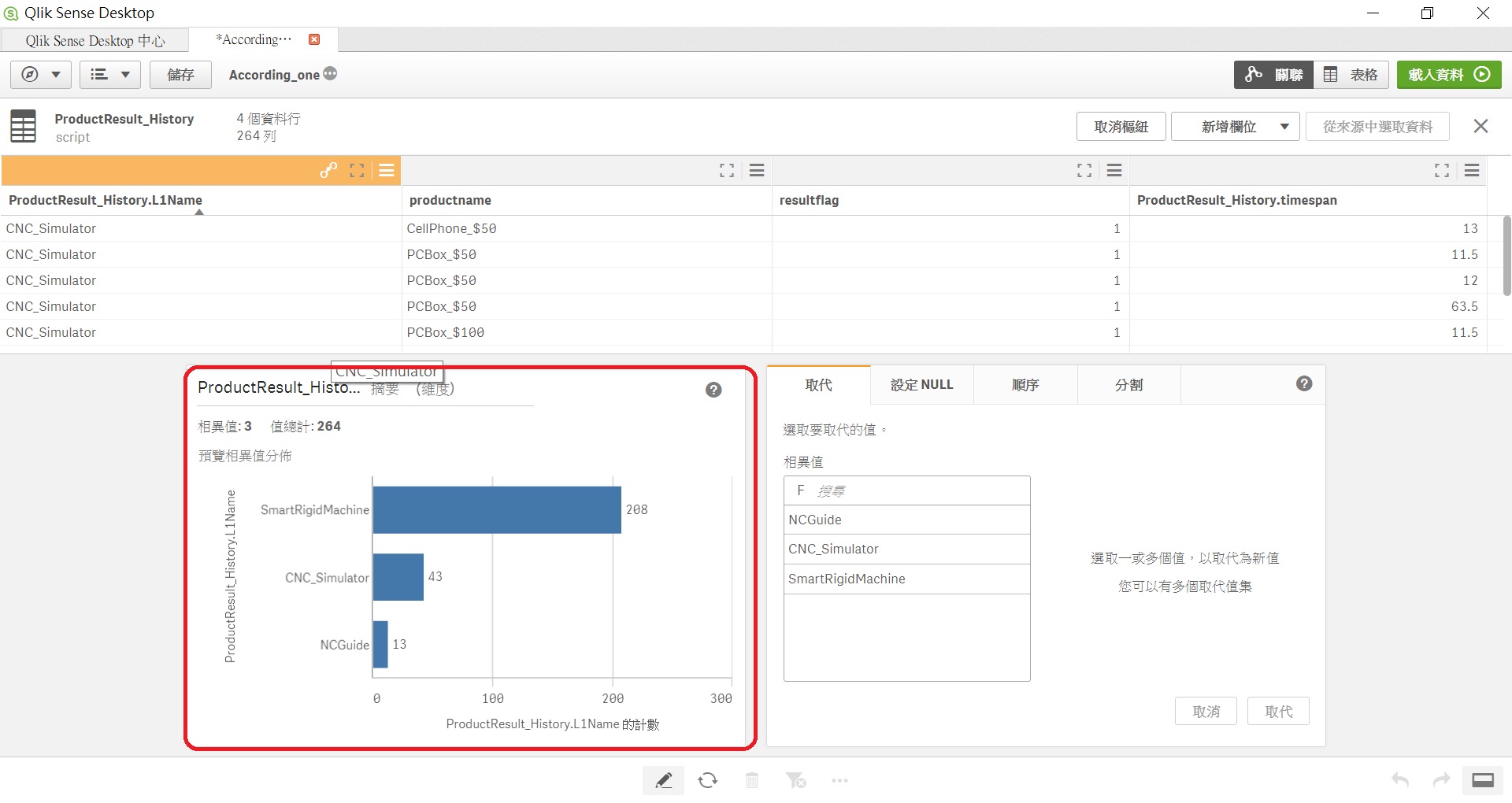Click the vertical scrollbar of the data table
The width and height of the screenshot is (1512, 803).
(1506, 256)
